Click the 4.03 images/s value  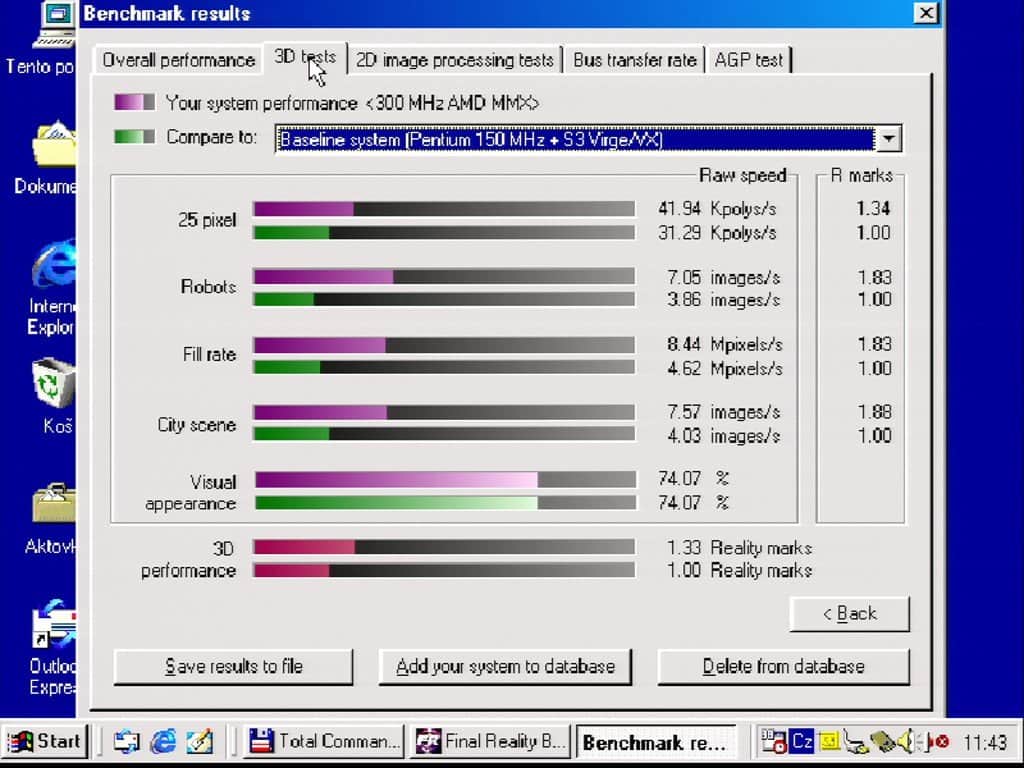click(x=724, y=436)
